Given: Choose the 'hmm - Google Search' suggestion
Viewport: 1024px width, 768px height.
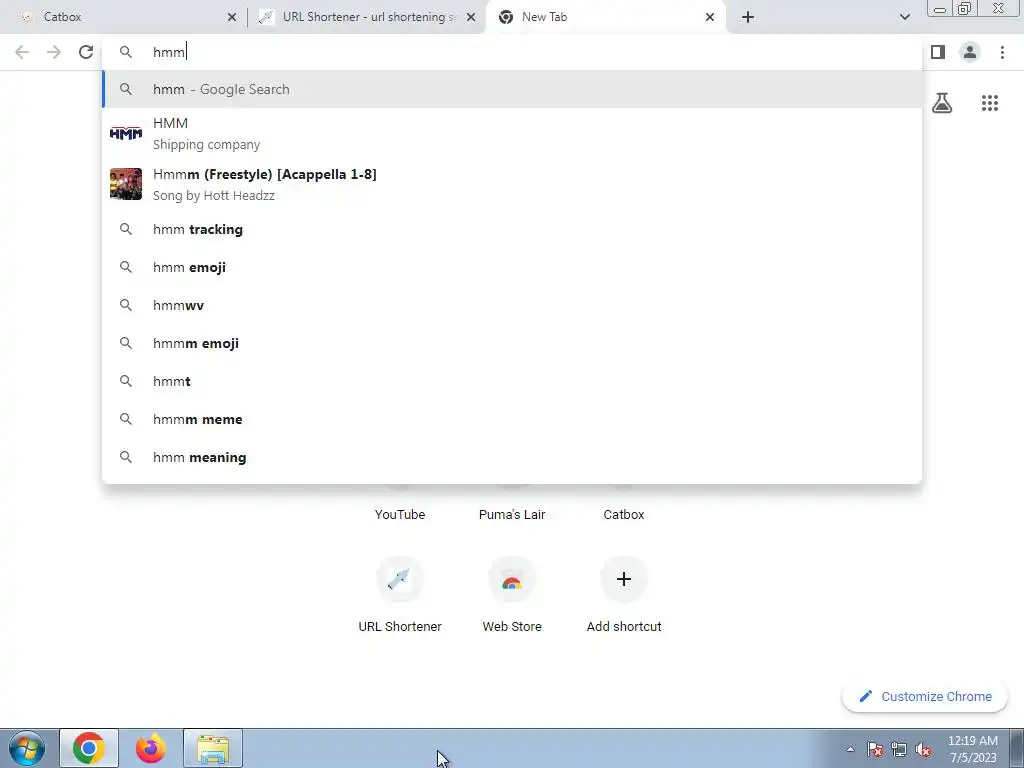Looking at the screenshot, I should pos(512,89).
